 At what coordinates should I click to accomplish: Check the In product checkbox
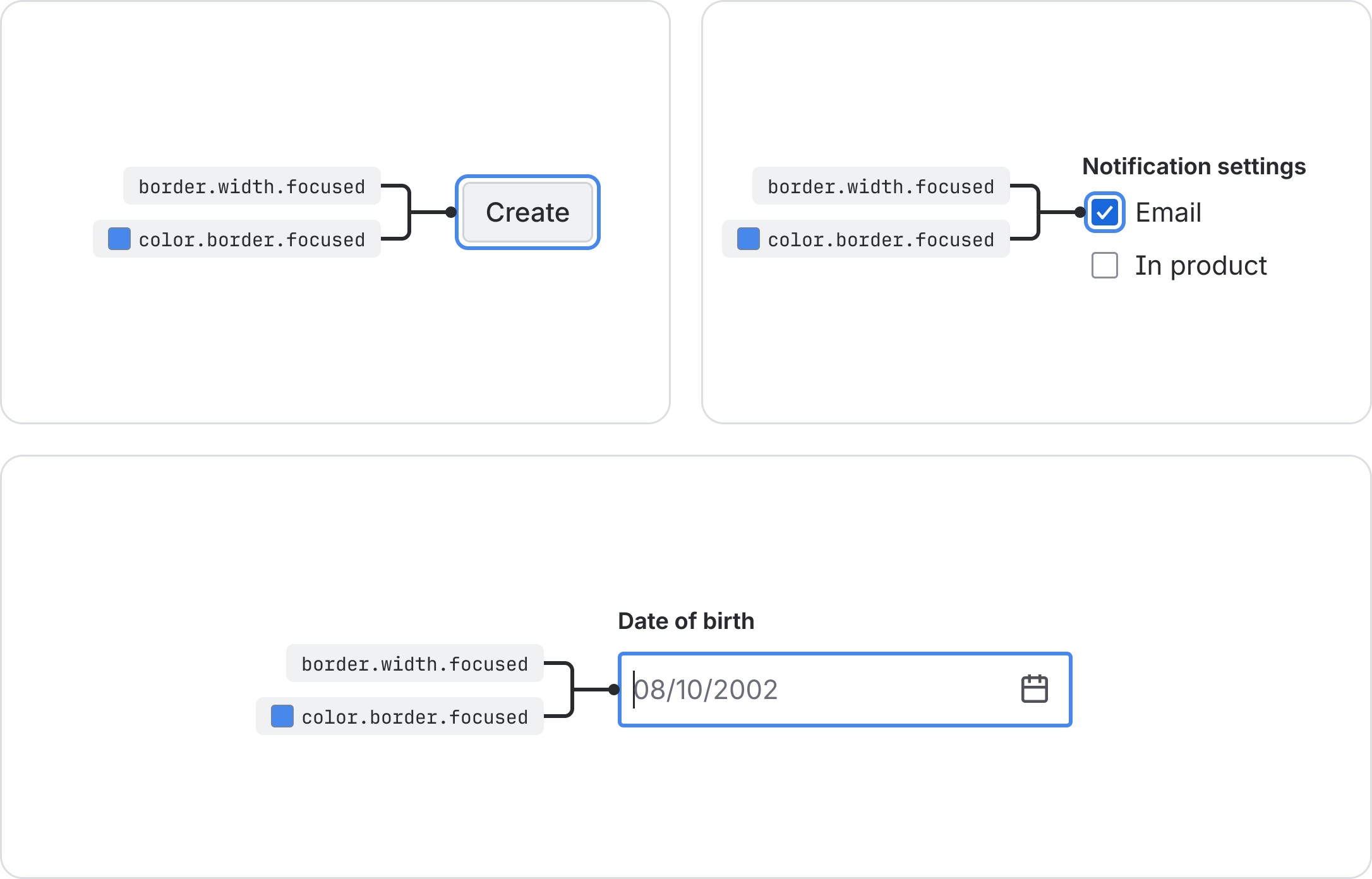(1104, 265)
